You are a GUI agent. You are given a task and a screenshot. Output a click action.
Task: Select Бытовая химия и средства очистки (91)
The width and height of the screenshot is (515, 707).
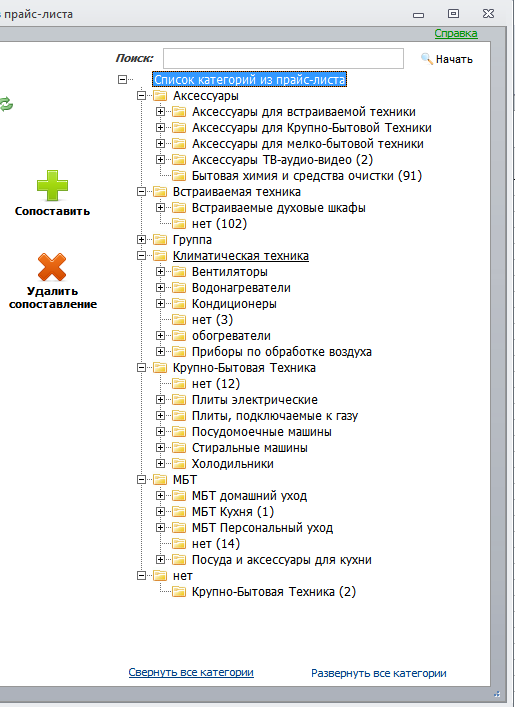coord(307,176)
